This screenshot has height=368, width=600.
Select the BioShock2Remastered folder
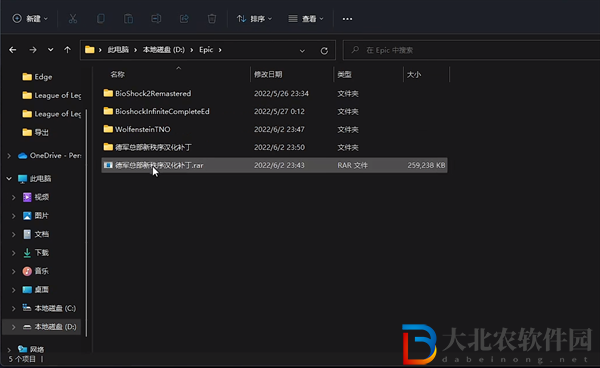tap(274, 93)
